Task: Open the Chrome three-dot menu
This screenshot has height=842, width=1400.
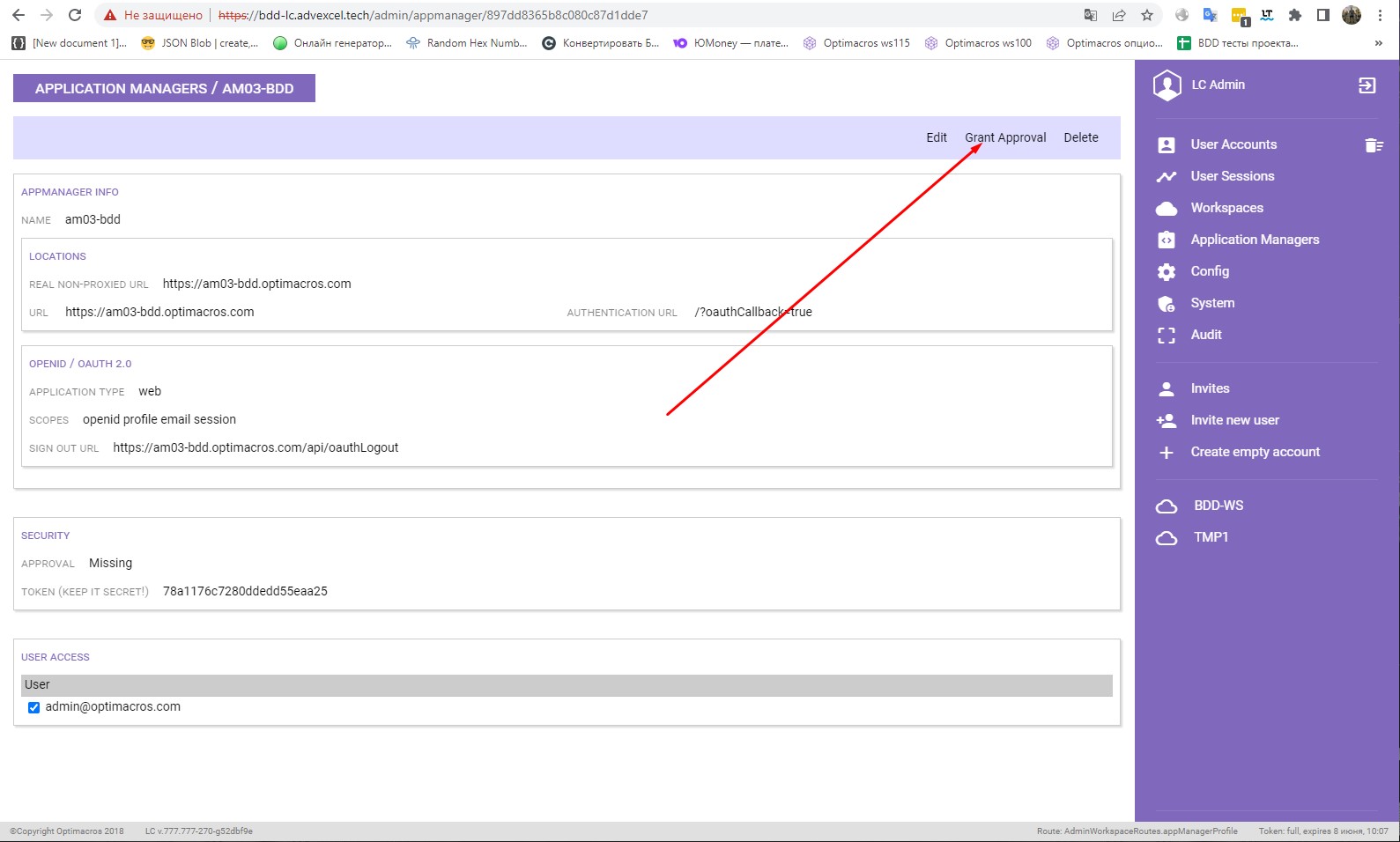Action: [1380, 15]
